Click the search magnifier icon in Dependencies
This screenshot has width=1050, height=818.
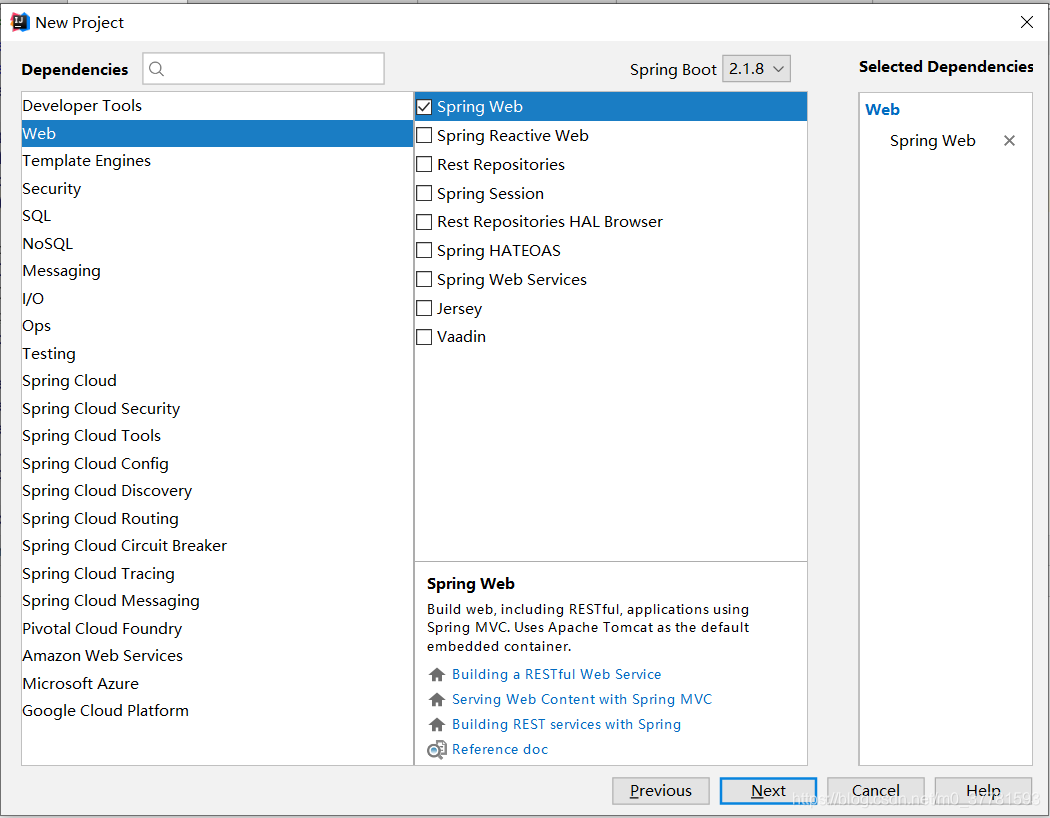pos(156,69)
